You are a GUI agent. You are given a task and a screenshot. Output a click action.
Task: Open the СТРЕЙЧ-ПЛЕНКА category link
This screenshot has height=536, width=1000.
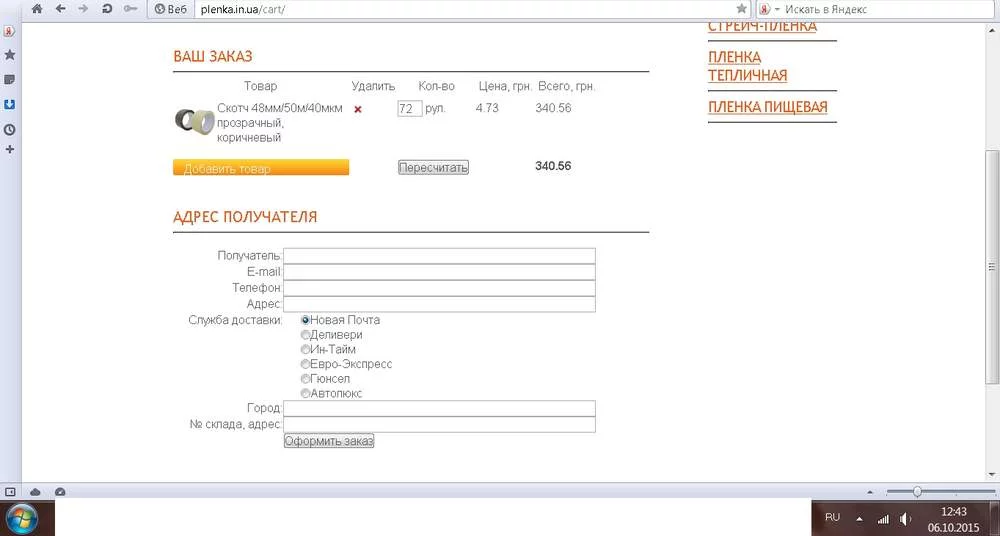click(762, 27)
